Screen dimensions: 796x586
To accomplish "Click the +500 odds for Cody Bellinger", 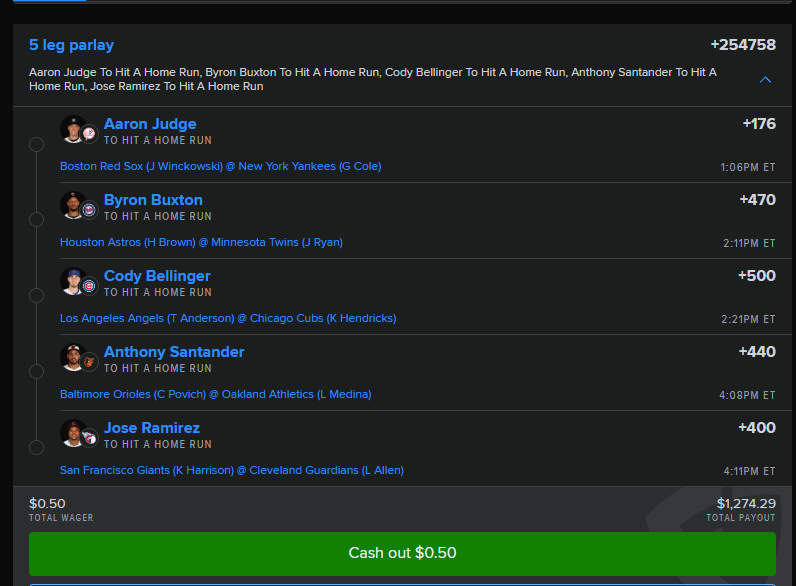I will (x=756, y=276).
